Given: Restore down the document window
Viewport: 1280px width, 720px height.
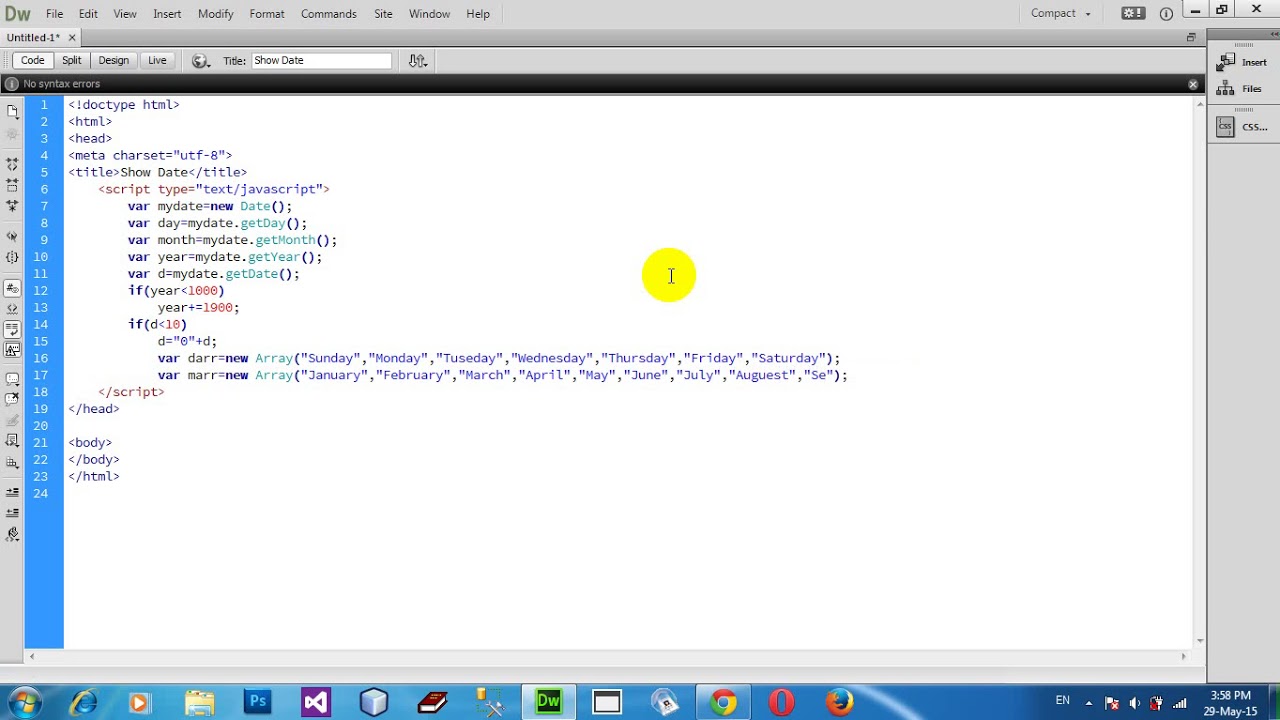Looking at the screenshot, I should coord(1191,37).
